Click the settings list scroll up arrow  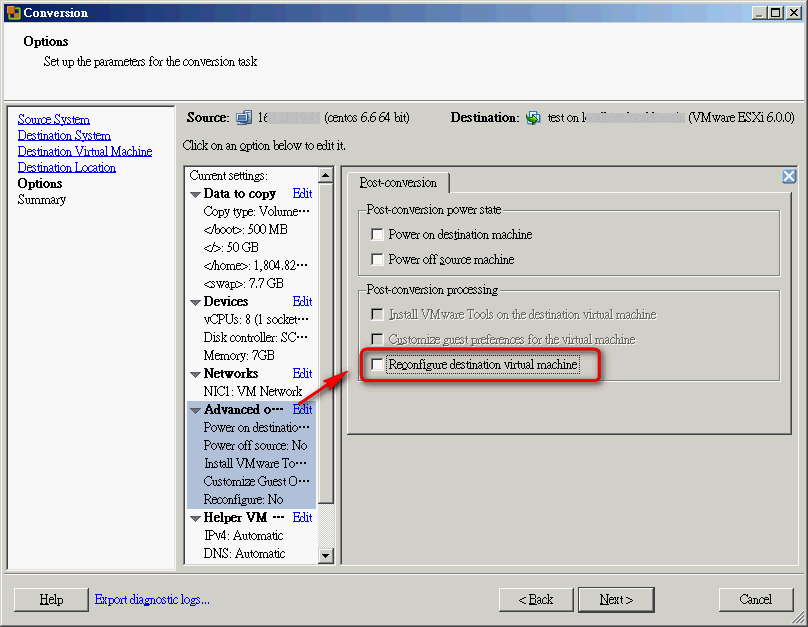[x=326, y=175]
